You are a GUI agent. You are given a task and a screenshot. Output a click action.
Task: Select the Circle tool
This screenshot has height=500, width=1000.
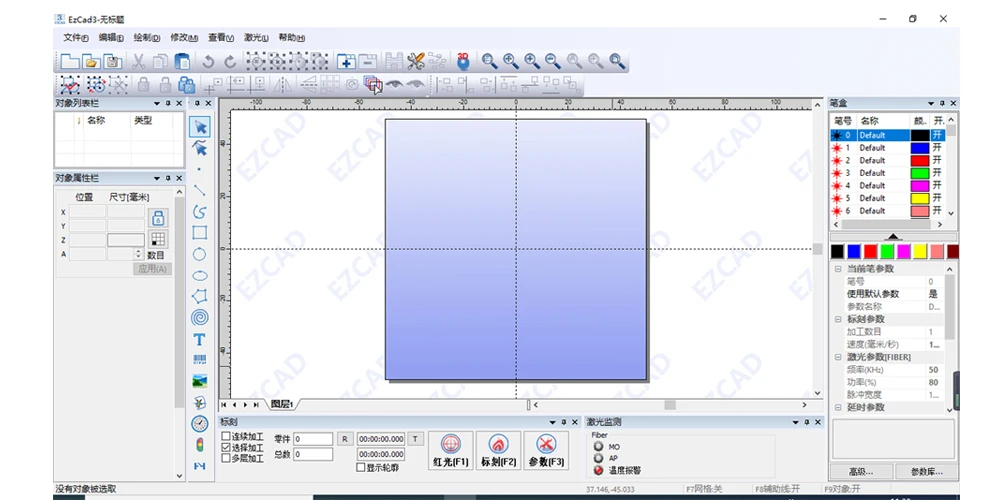pos(200,254)
